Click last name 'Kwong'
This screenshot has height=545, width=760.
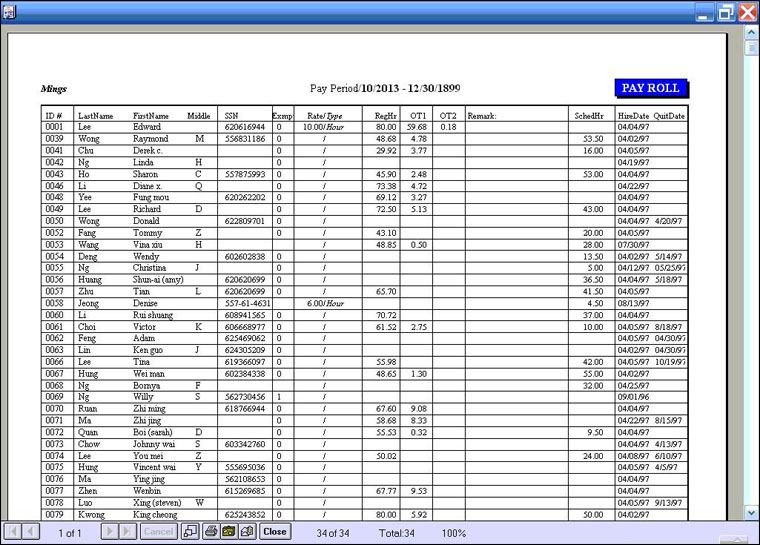point(91,515)
